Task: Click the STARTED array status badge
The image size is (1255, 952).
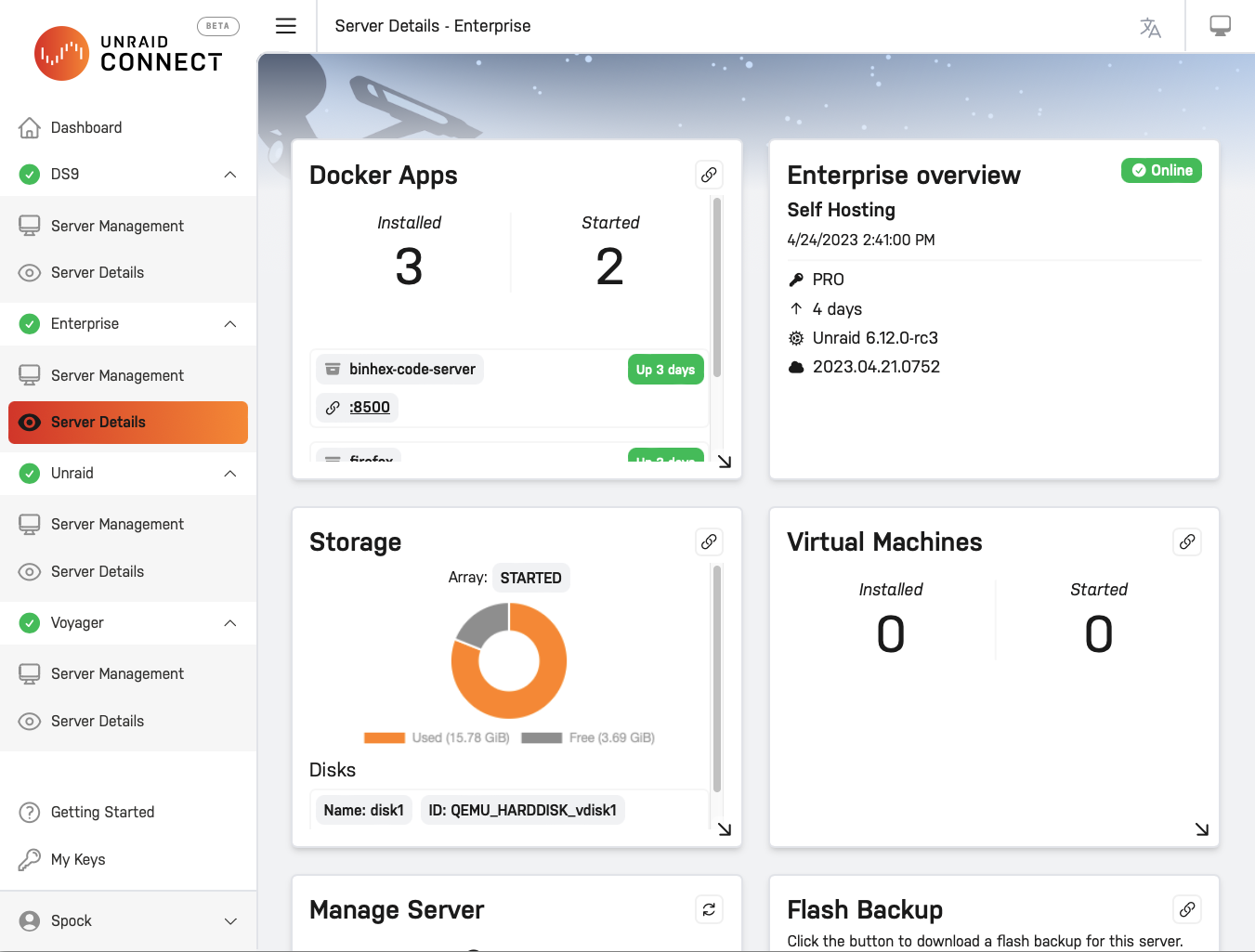Action: [x=531, y=578]
